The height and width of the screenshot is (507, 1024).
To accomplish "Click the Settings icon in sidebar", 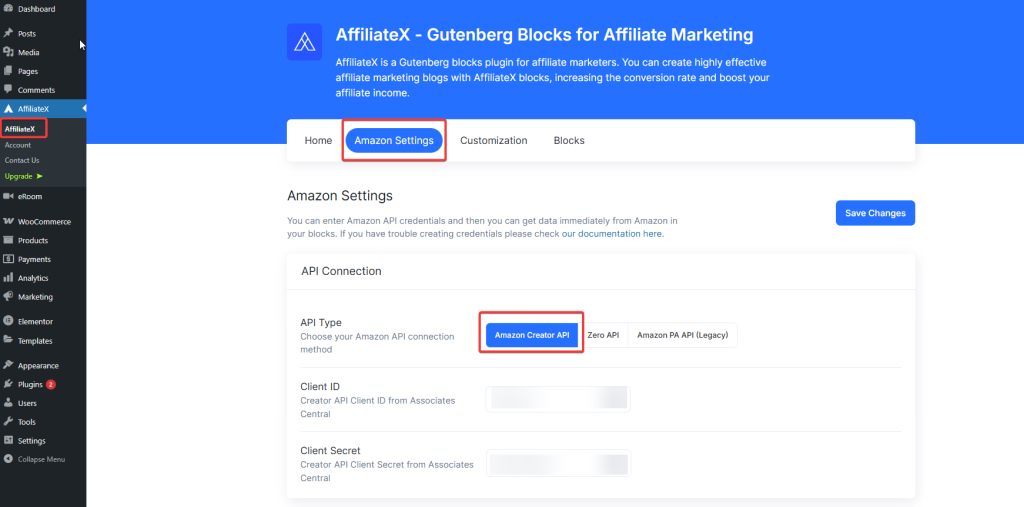I will pyautogui.click(x=8, y=441).
